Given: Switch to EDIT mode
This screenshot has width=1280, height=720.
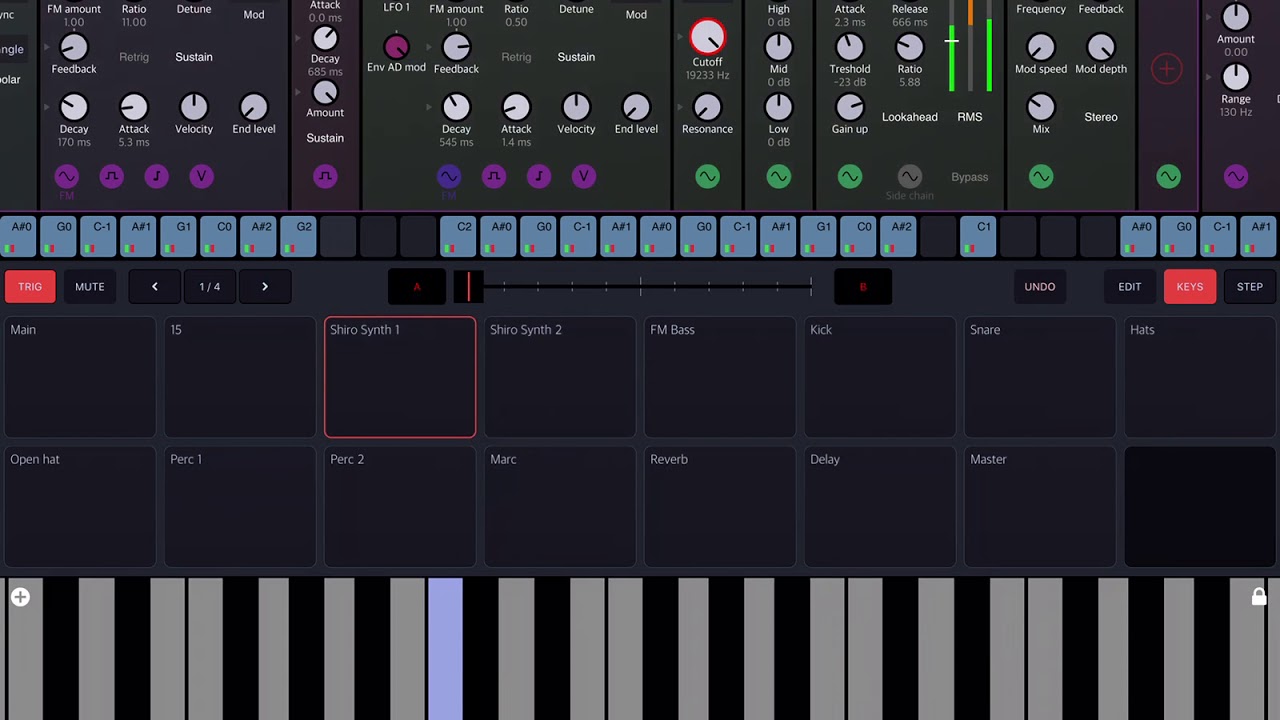Looking at the screenshot, I should pos(1130,287).
